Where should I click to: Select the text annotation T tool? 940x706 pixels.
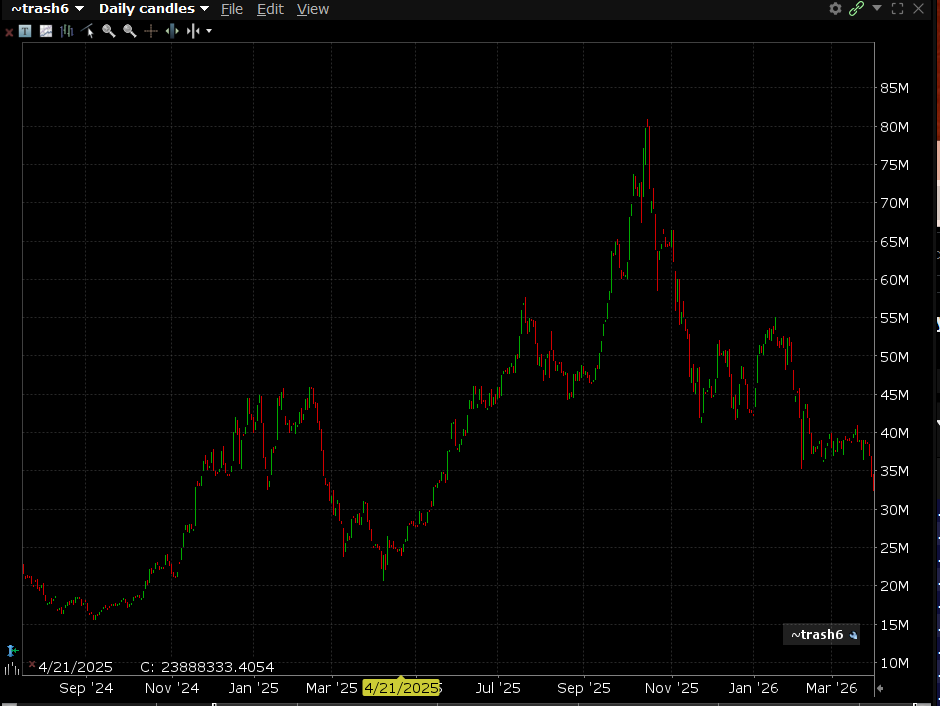pos(25,31)
